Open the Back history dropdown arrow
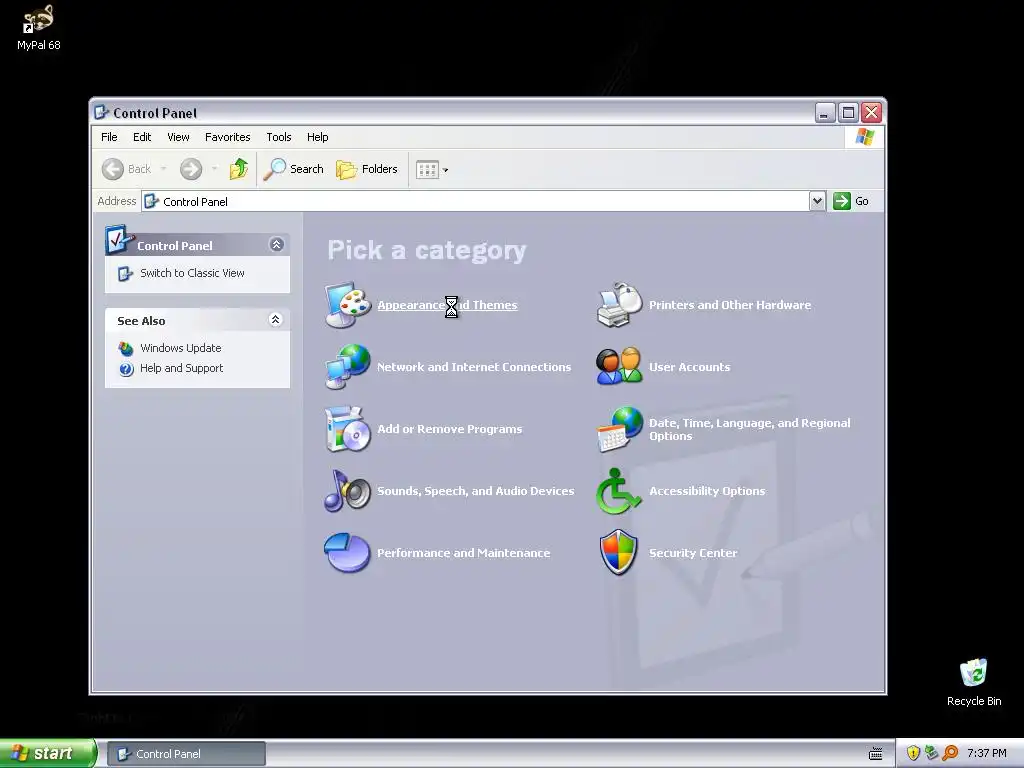The image size is (1024, 768). pos(163,169)
